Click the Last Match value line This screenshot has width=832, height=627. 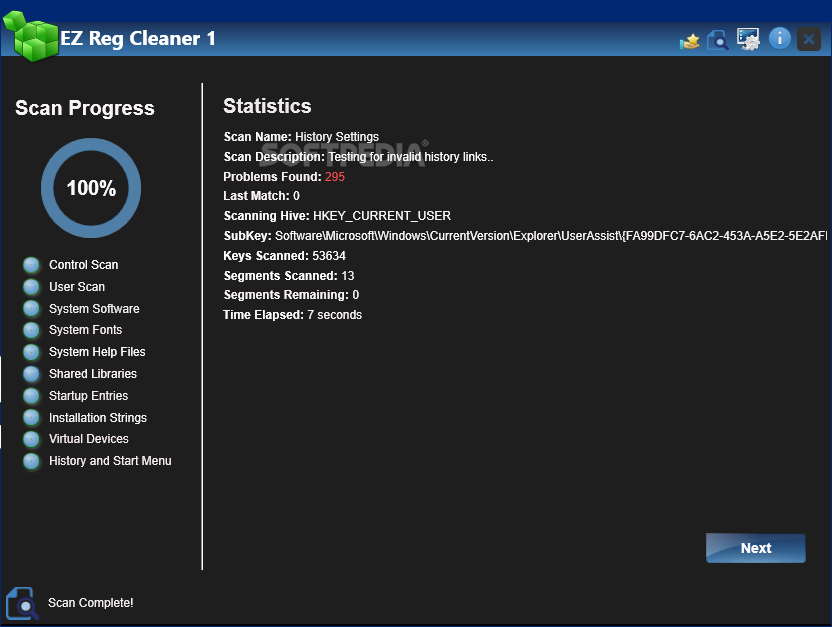pos(261,196)
